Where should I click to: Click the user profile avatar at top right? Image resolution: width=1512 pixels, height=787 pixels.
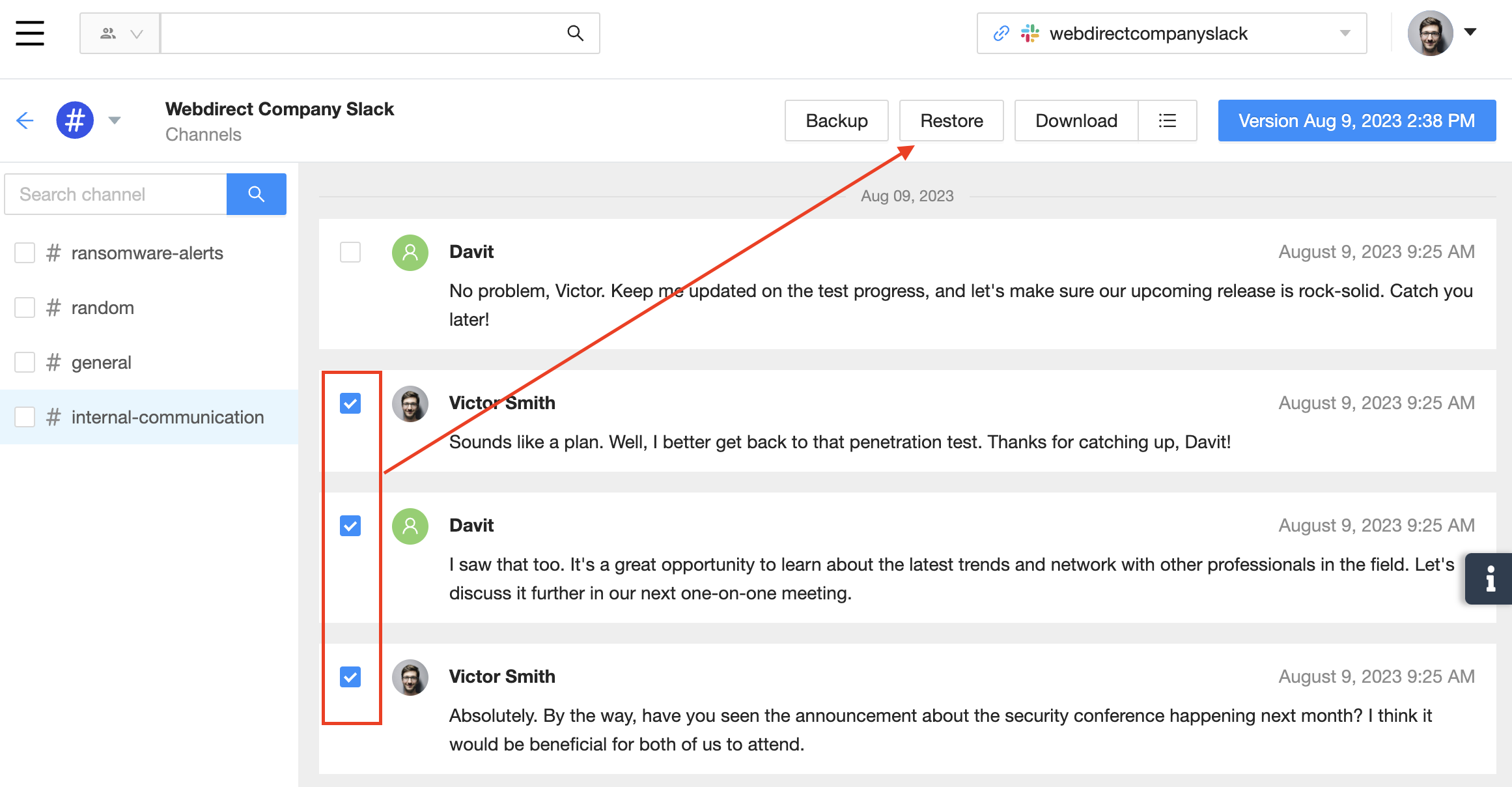[x=1430, y=33]
